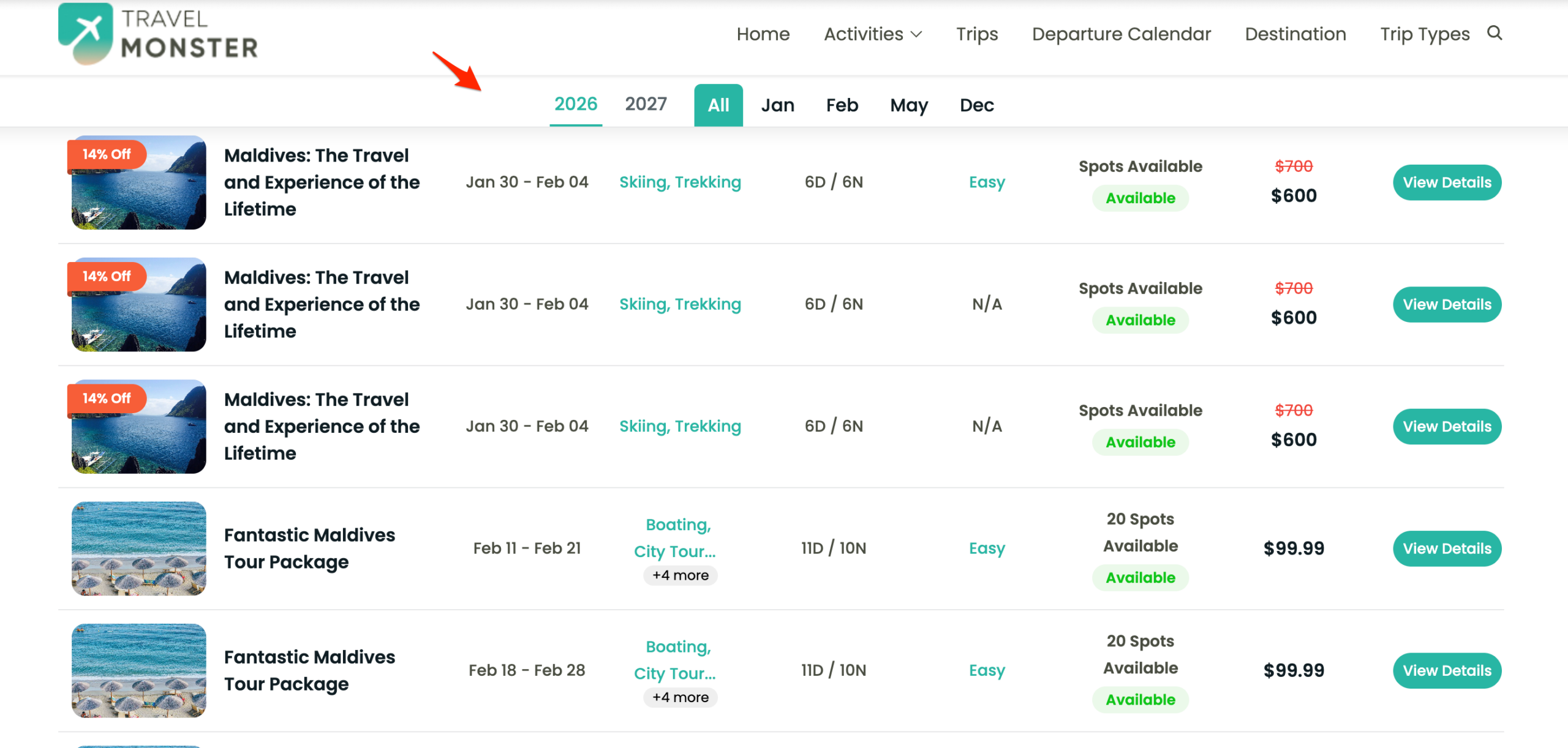Filter departures by Jan month
Screen dimensions: 1568x748
tap(777, 105)
